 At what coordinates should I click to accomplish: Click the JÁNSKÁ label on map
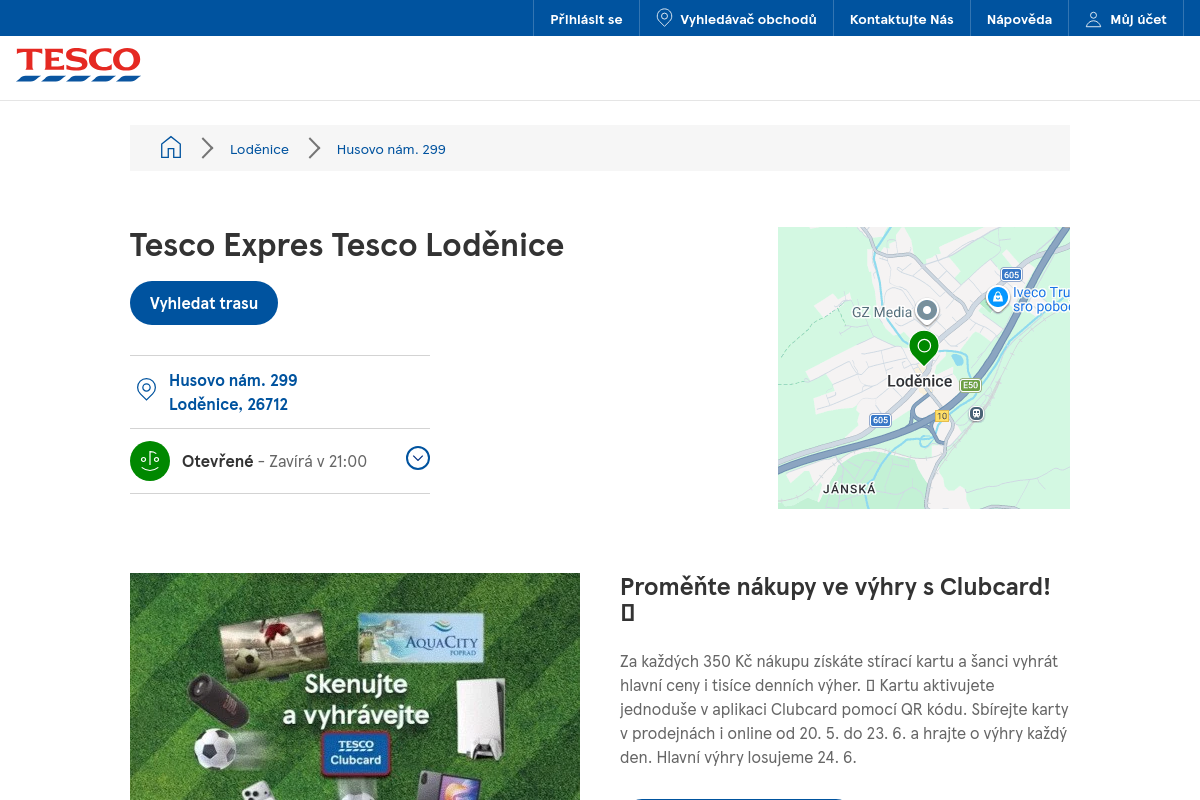tap(849, 489)
